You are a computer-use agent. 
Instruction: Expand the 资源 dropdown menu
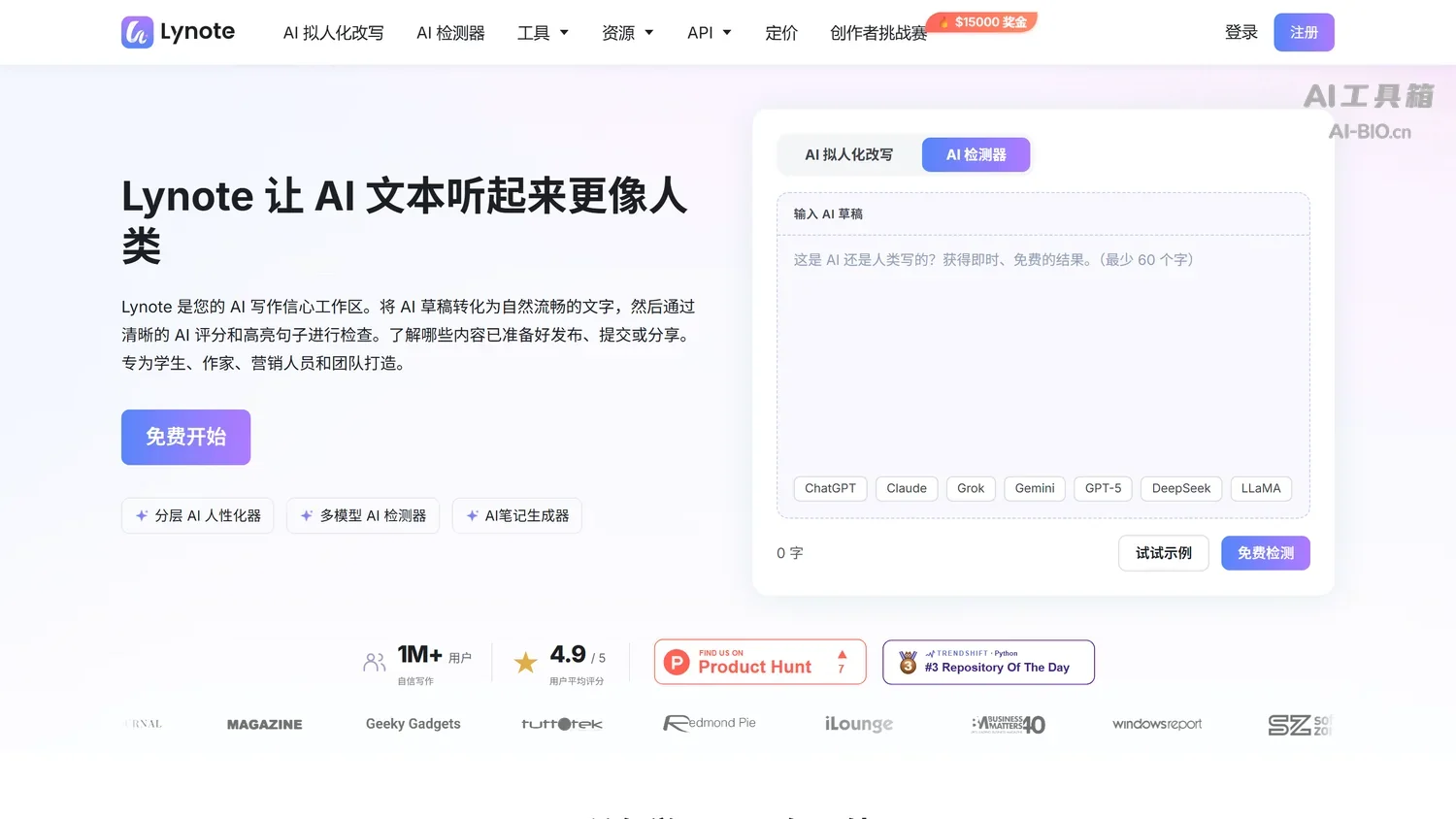click(x=627, y=33)
